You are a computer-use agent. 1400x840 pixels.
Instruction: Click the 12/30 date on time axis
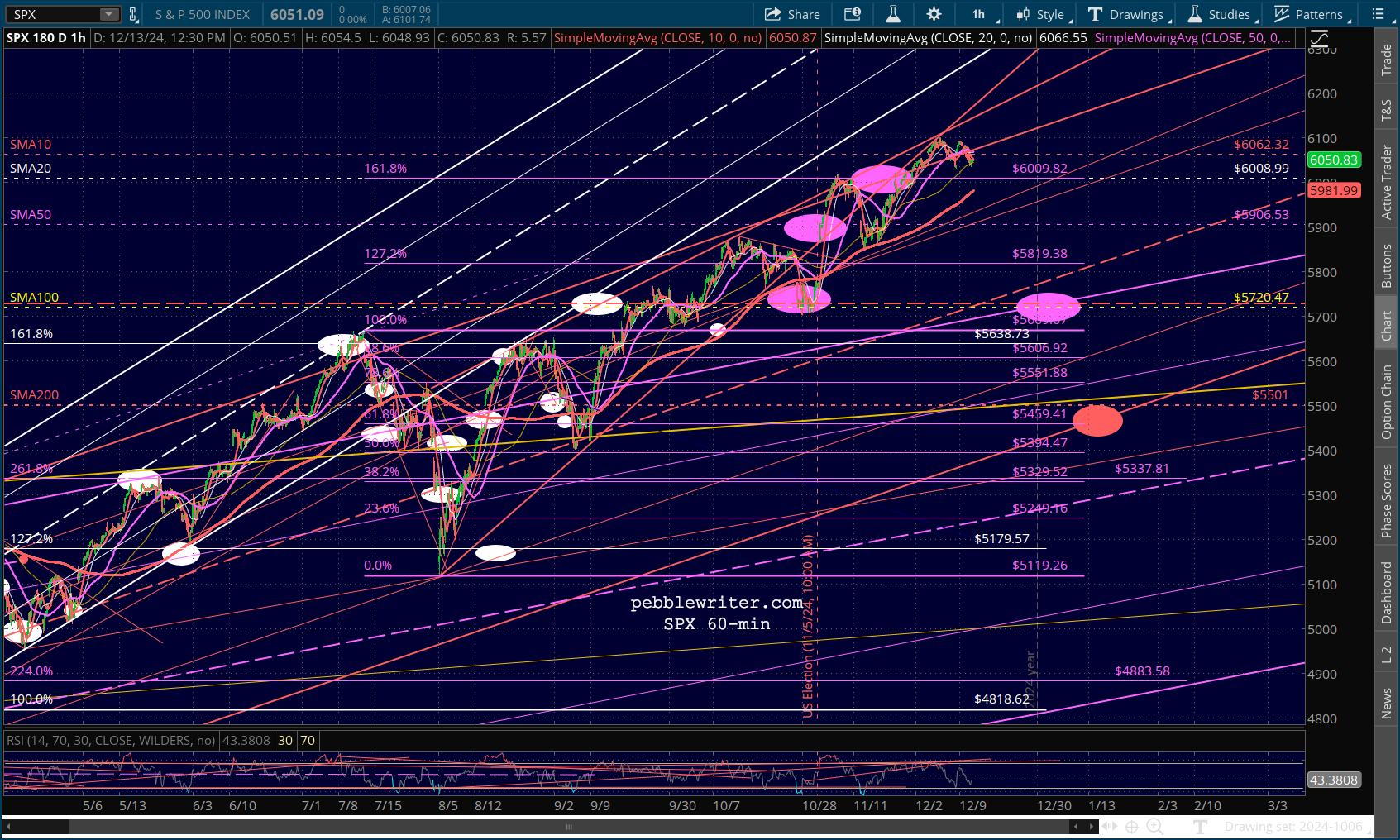(1054, 805)
